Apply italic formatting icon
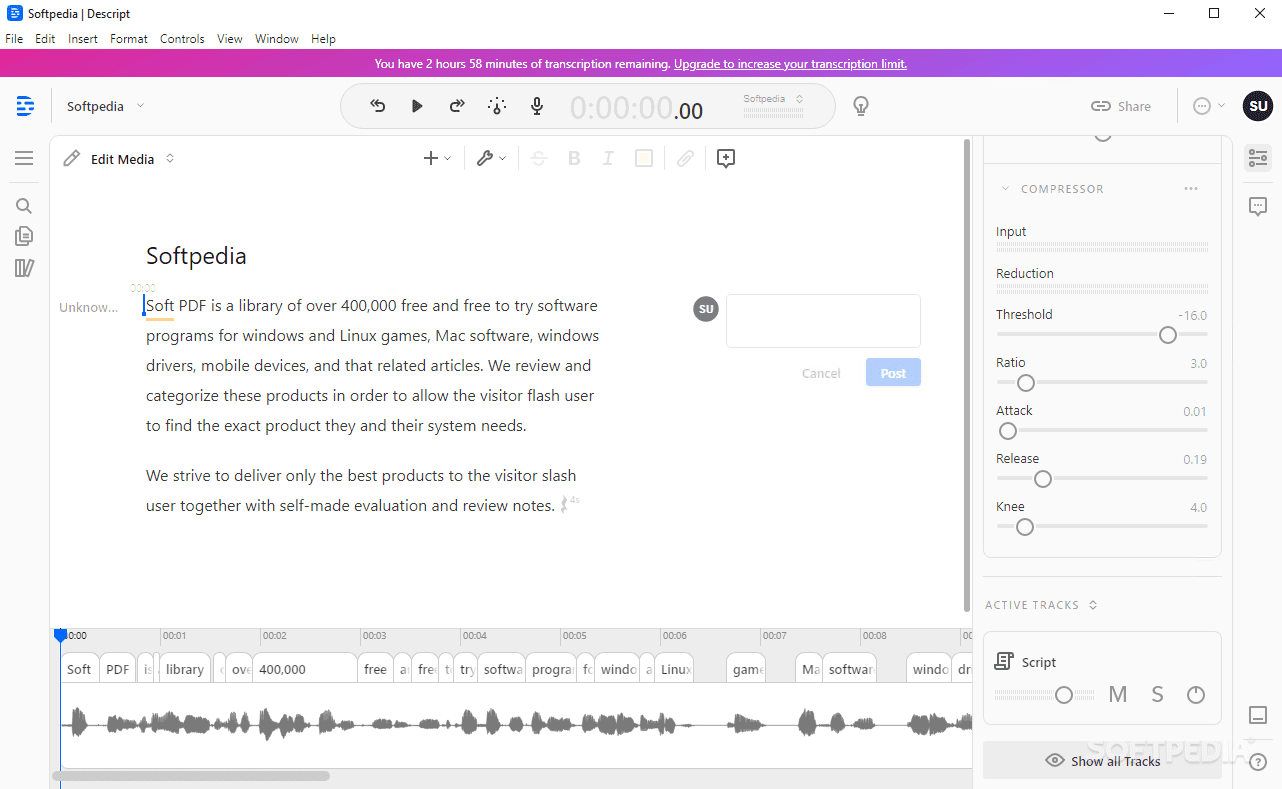 (607, 158)
